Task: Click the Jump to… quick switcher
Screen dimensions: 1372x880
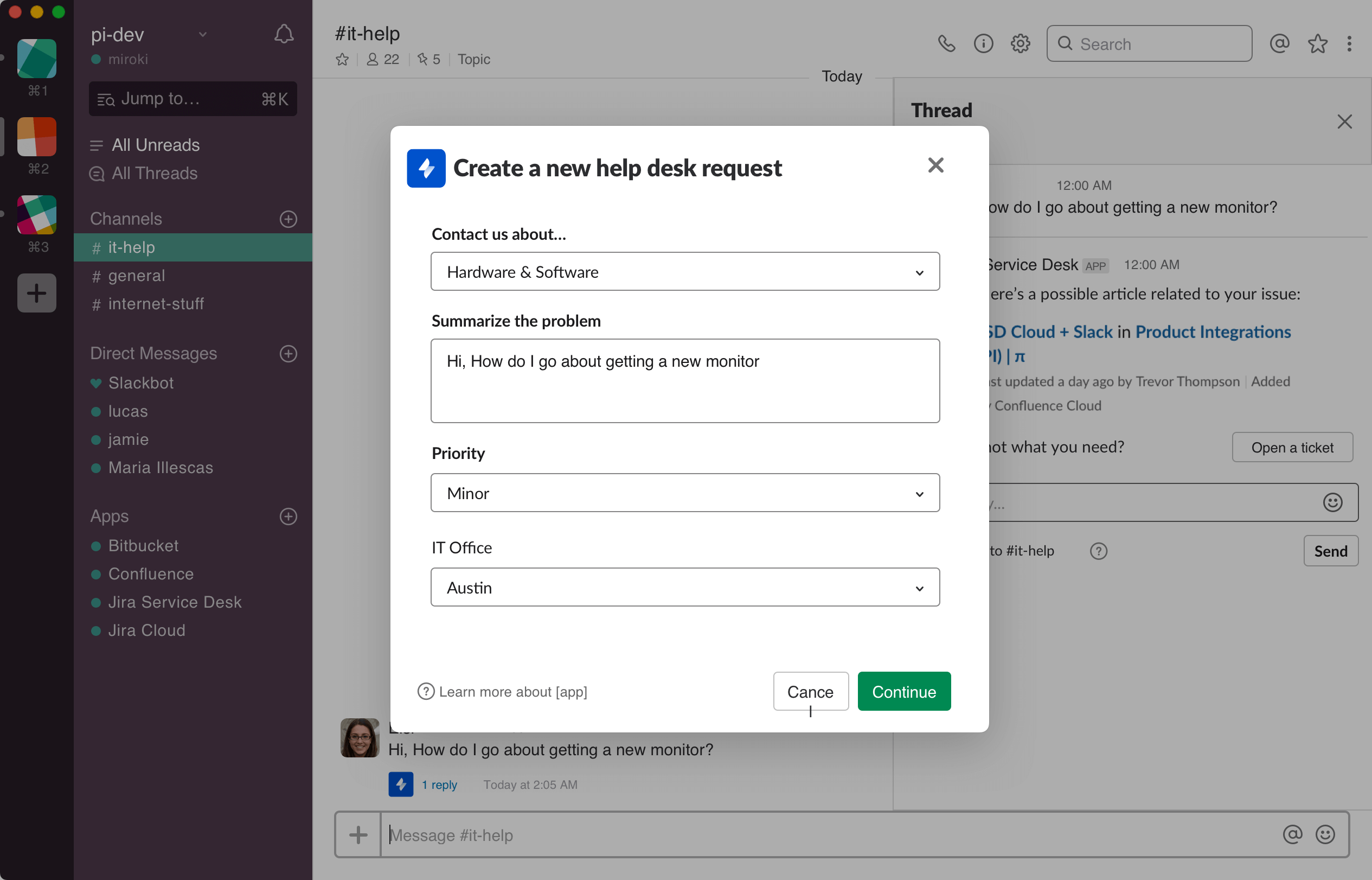Action: pyautogui.click(x=193, y=99)
